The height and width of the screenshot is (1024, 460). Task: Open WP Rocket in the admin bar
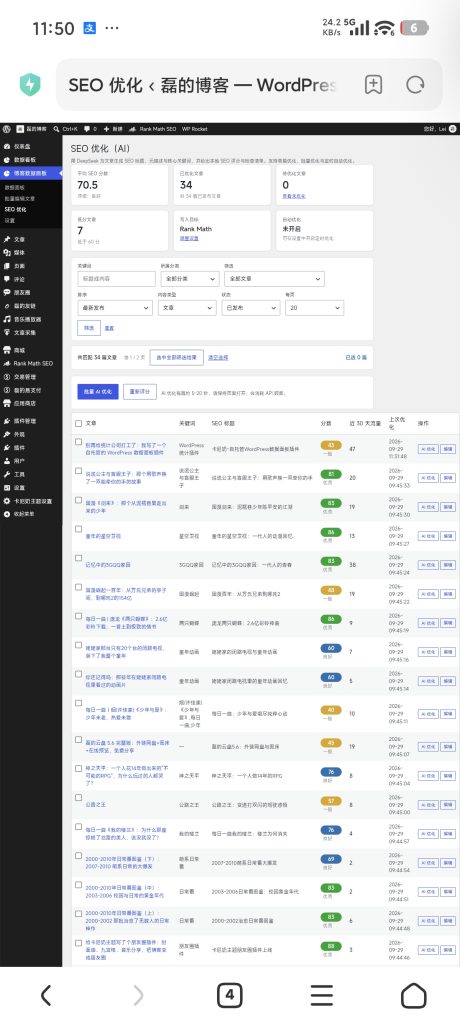click(194, 129)
